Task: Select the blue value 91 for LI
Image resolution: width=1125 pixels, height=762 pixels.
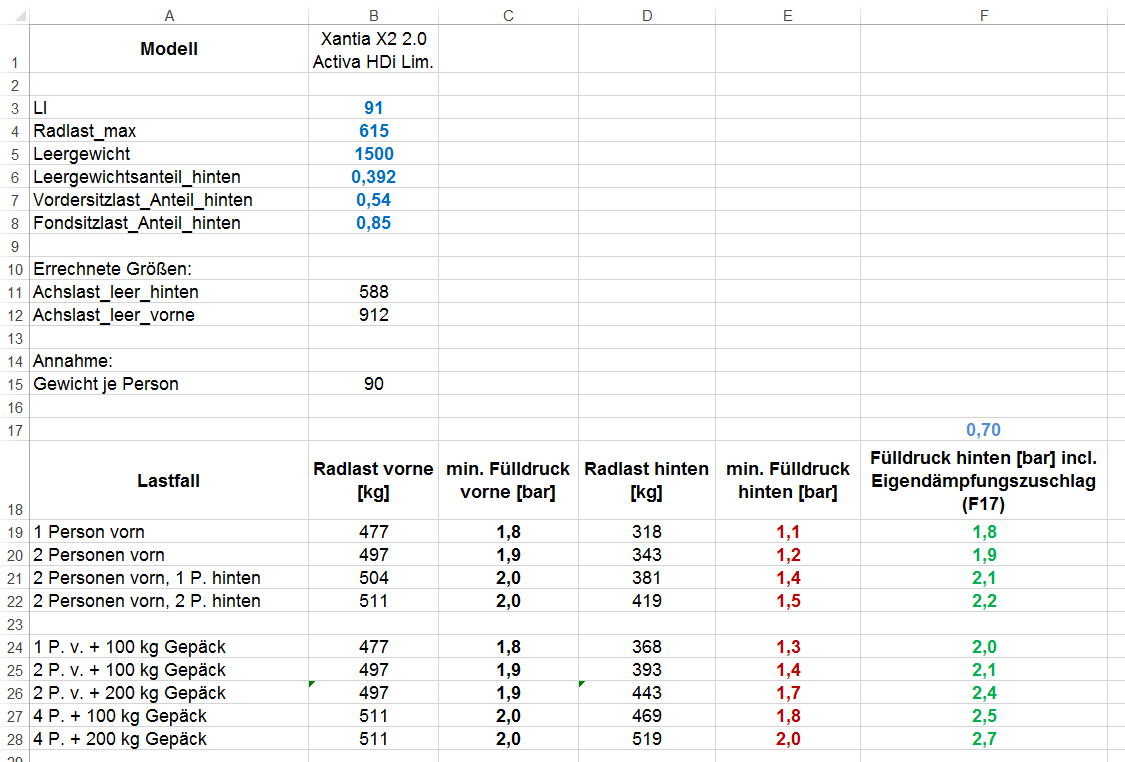Action: click(x=373, y=108)
